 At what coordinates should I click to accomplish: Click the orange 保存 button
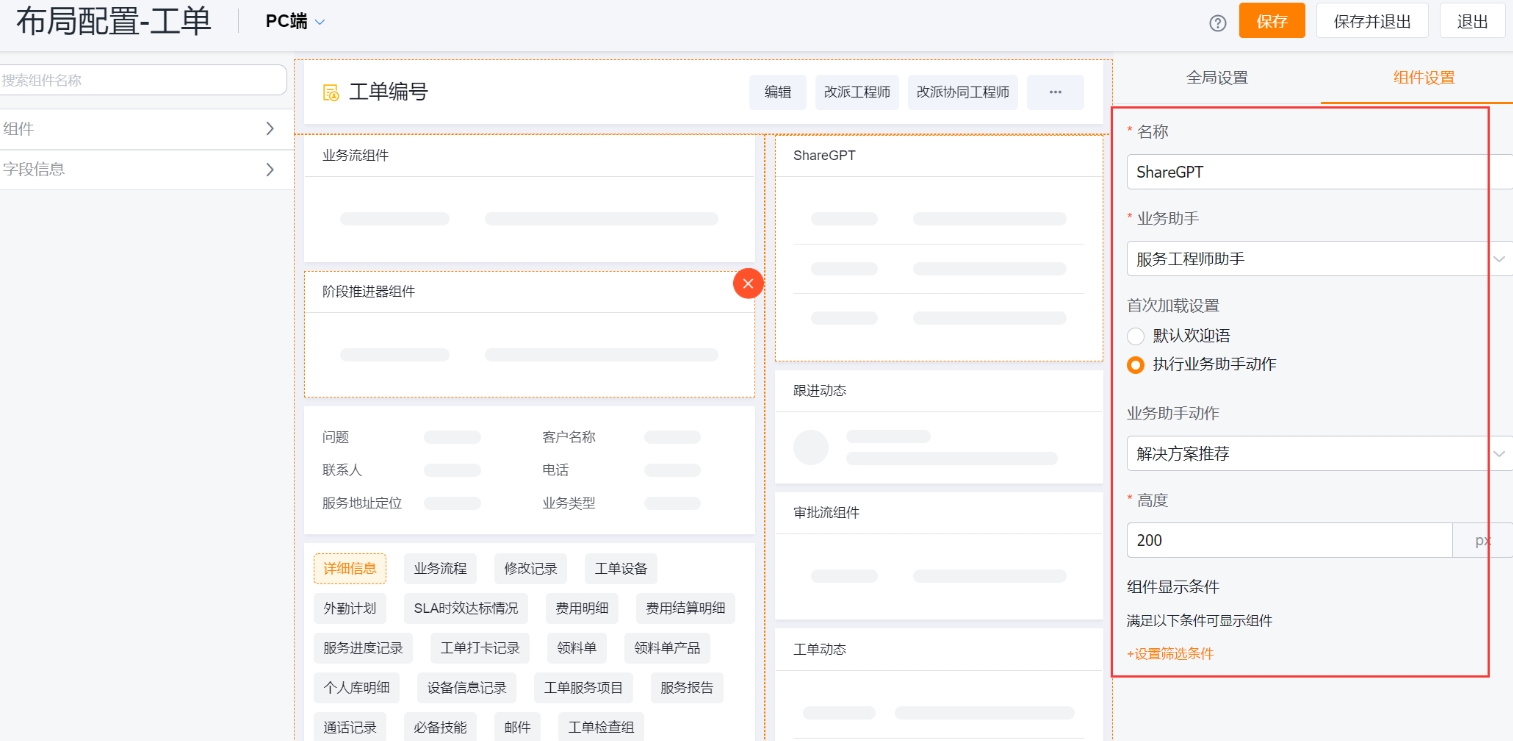coord(1272,21)
